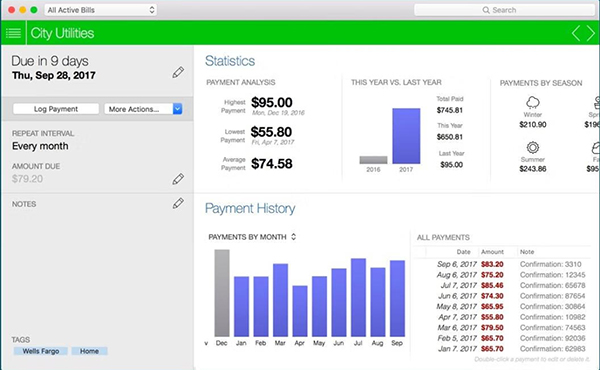
Task: Click the gray December bar in chart
Action: [x=222, y=293]
